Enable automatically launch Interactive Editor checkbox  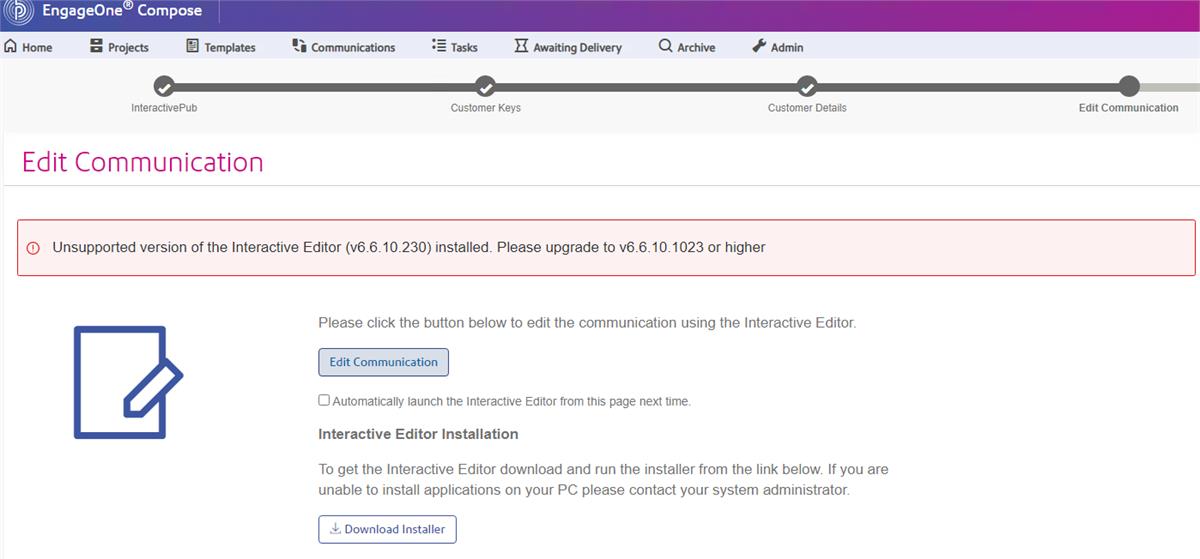point(324,400)
